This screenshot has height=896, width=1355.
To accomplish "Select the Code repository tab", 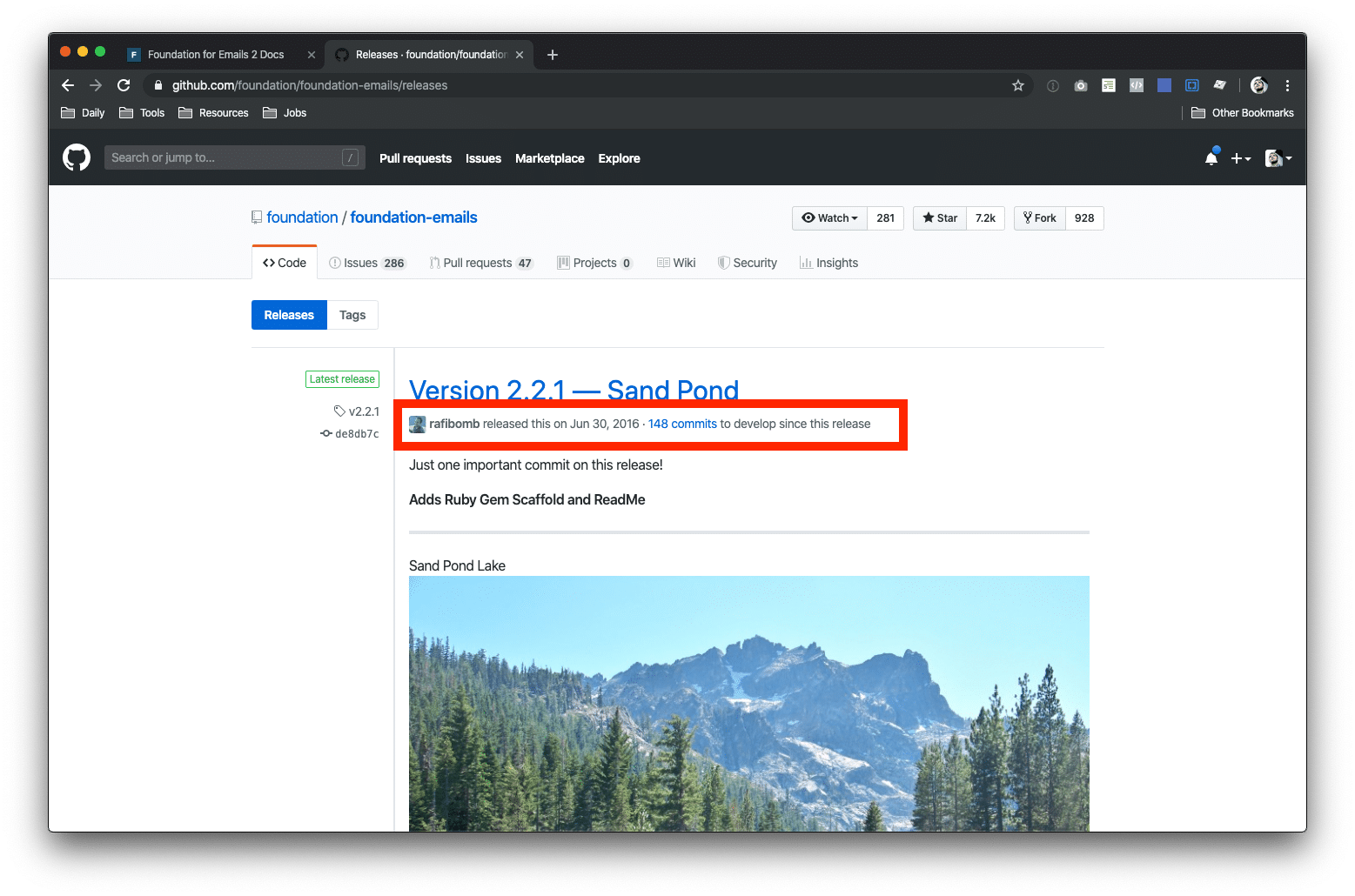I will [285, 263].
